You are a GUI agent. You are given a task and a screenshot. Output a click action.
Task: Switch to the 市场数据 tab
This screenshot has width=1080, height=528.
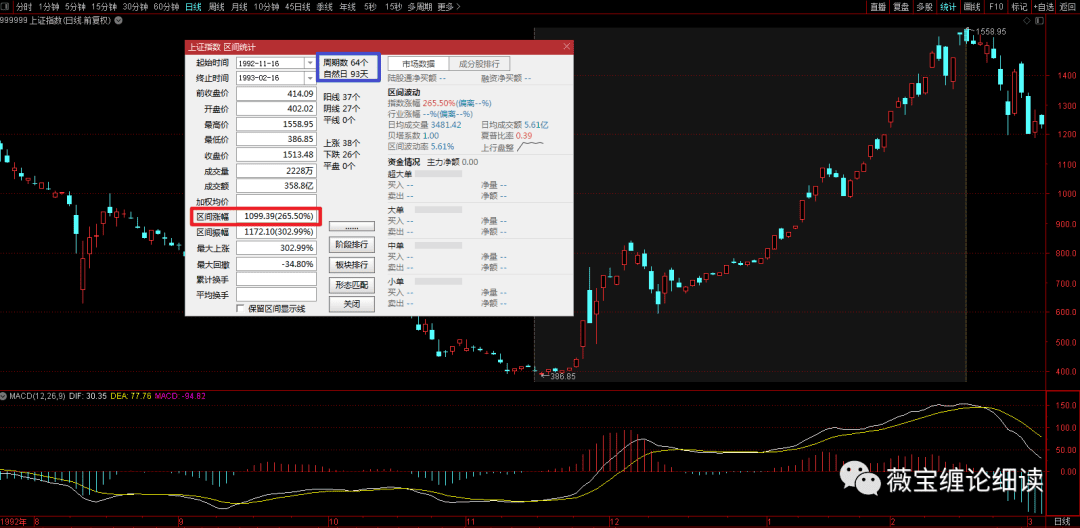[418, 63]
